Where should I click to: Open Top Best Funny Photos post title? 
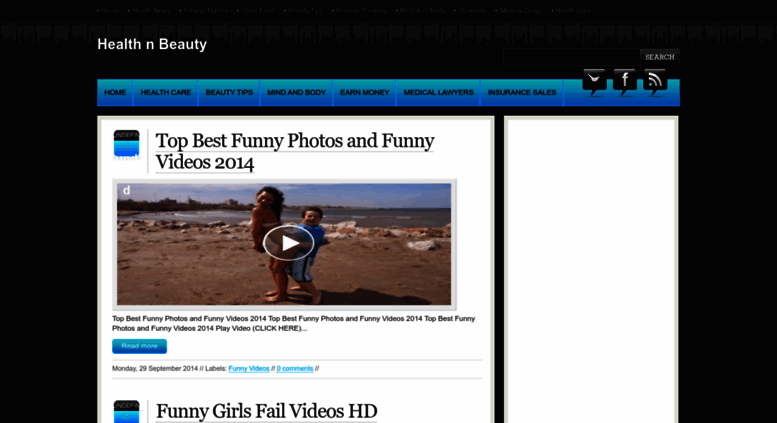click(295, 152)
